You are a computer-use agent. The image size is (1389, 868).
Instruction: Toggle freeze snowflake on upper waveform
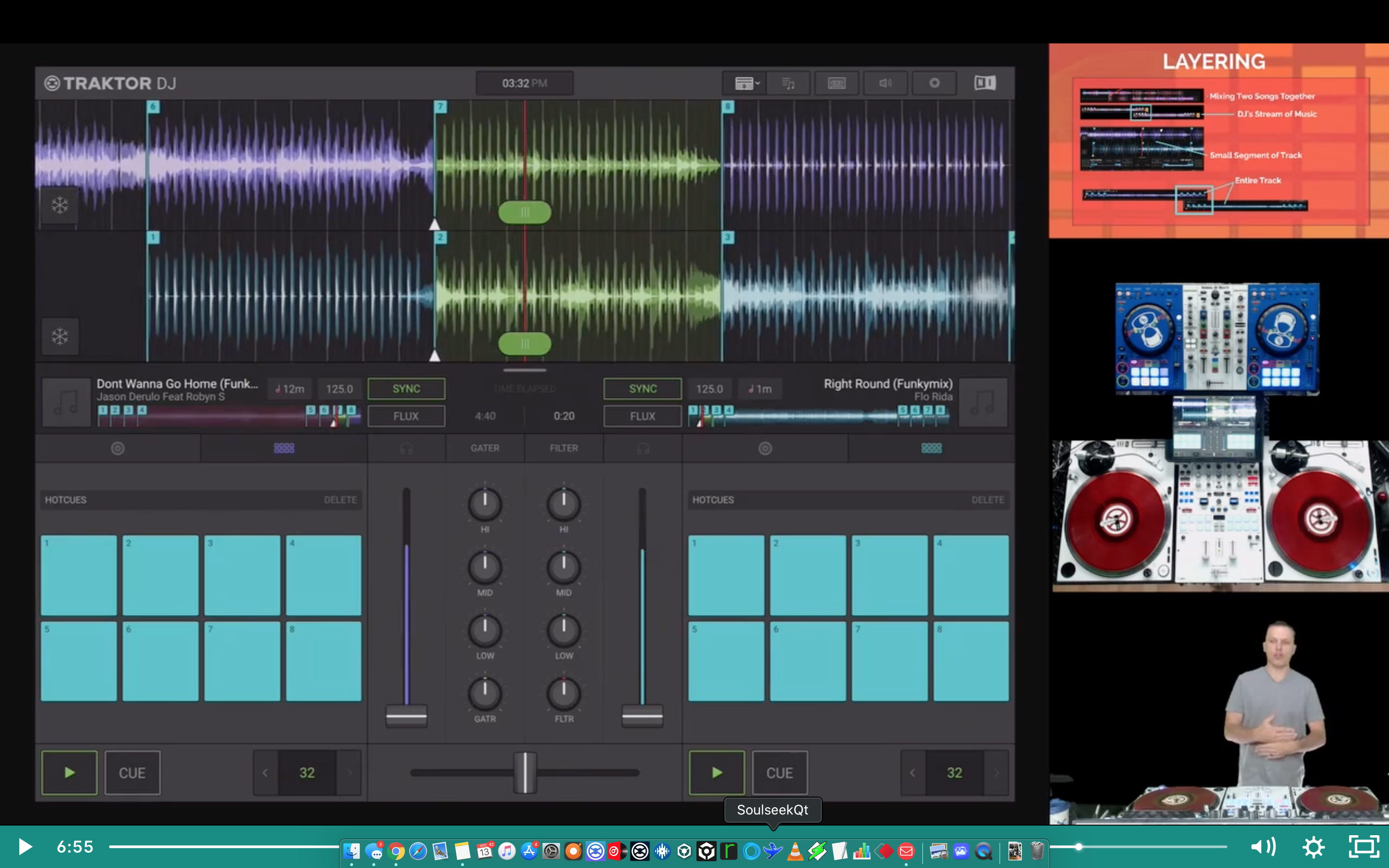(60, 205)
